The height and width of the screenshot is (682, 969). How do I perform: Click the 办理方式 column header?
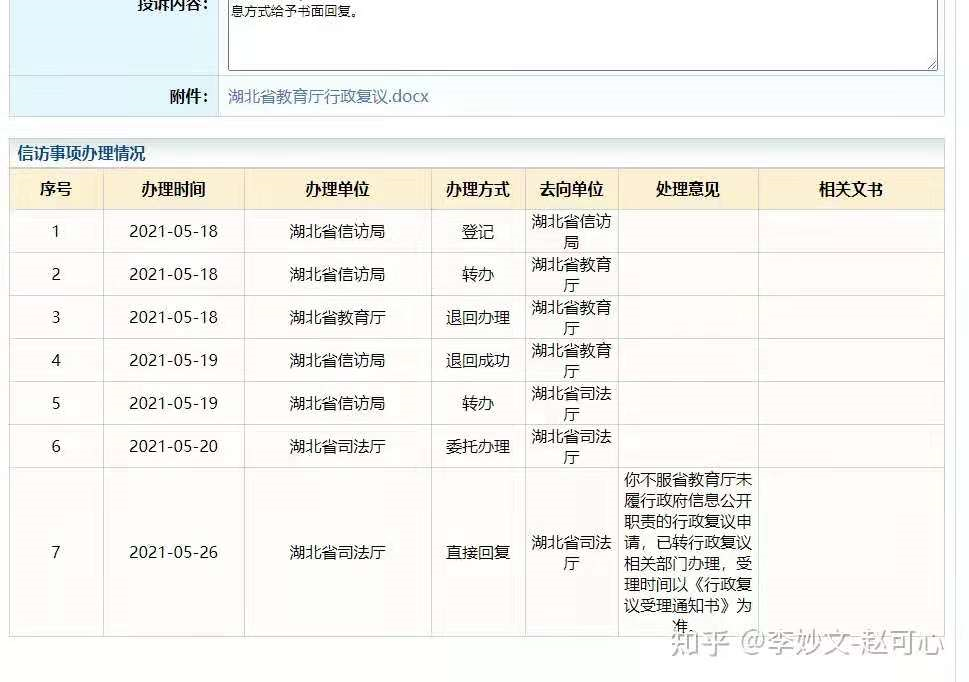(478, 189)
